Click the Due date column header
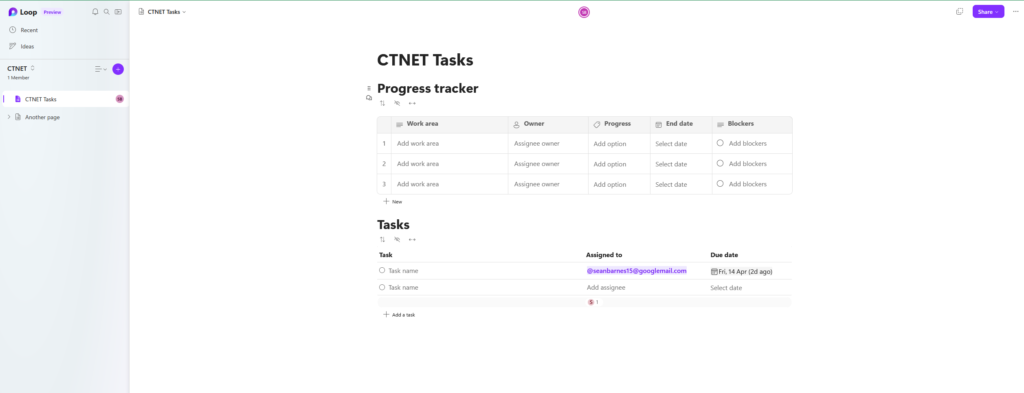 click(724, 255)
